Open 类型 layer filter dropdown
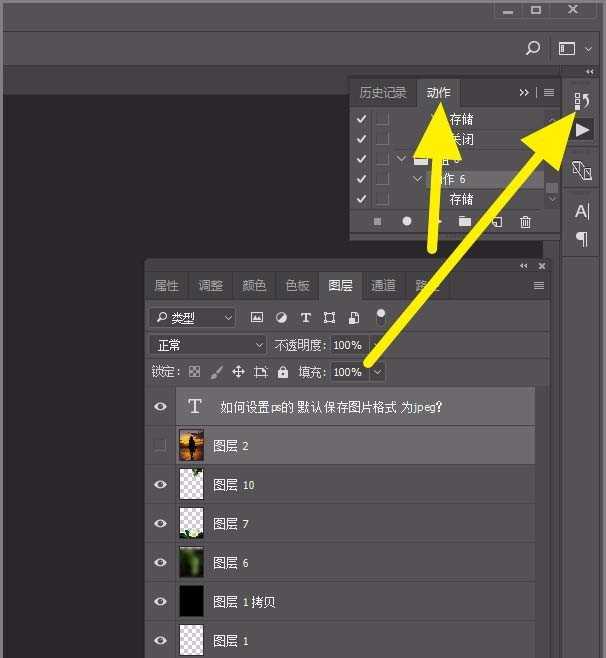 (193, 318)
